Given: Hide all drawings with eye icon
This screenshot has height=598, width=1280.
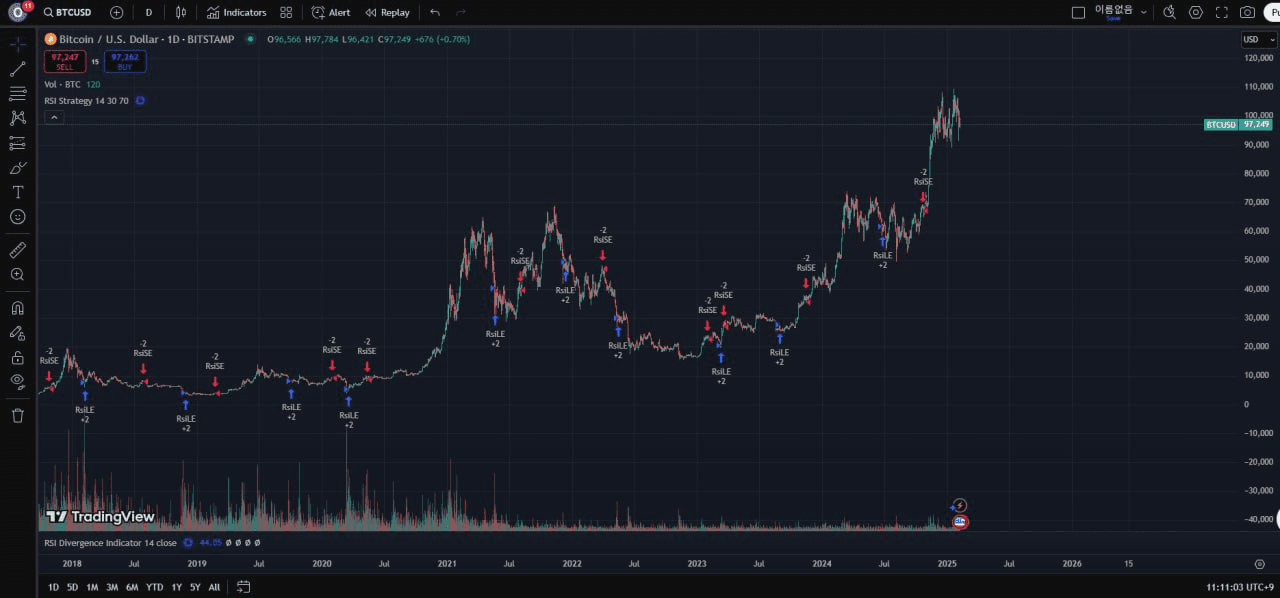Looking at the screenshot, I should pyautogui.click(x=17, y=381).
